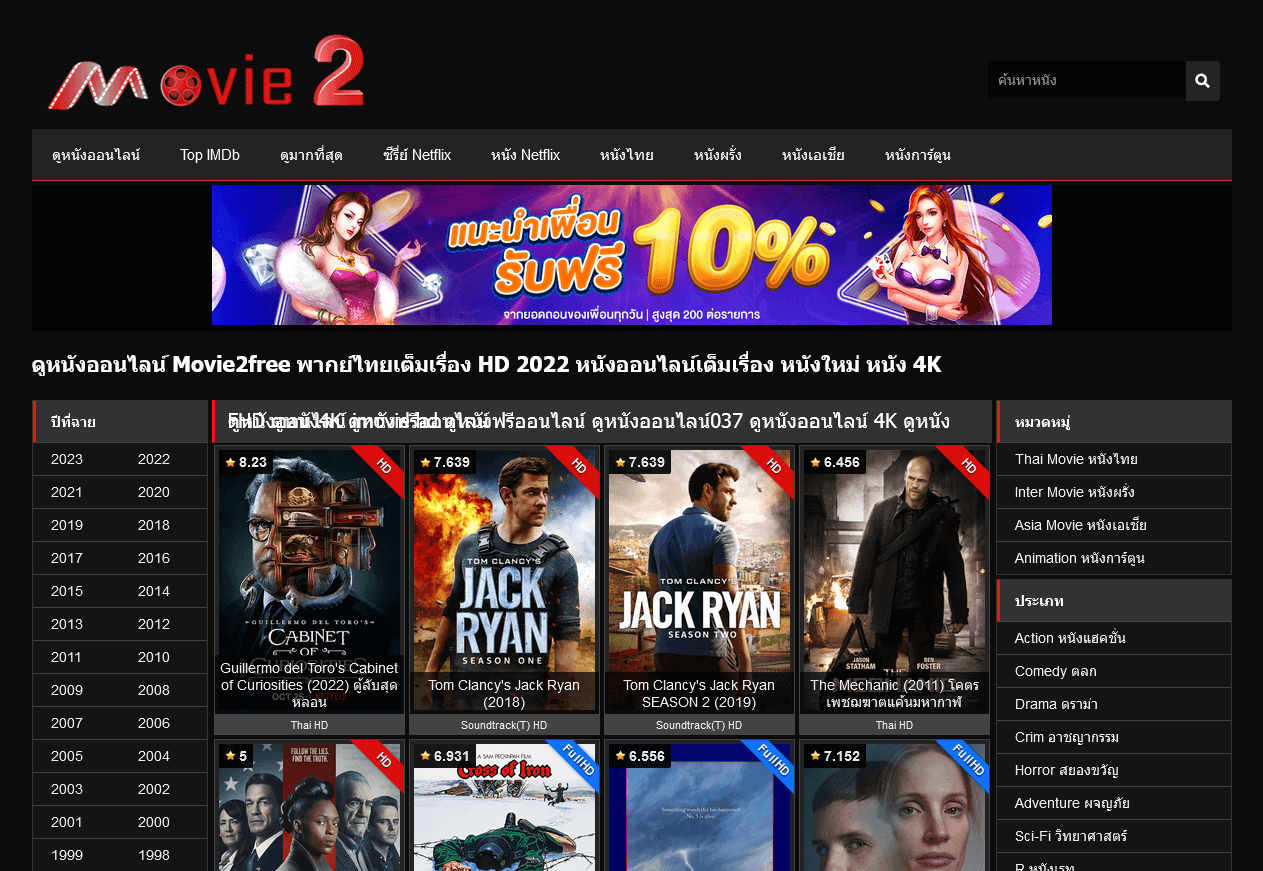Click the 6.456 star rating badge
Viewport: 1263px width, 871px height.
coord(834,462)
